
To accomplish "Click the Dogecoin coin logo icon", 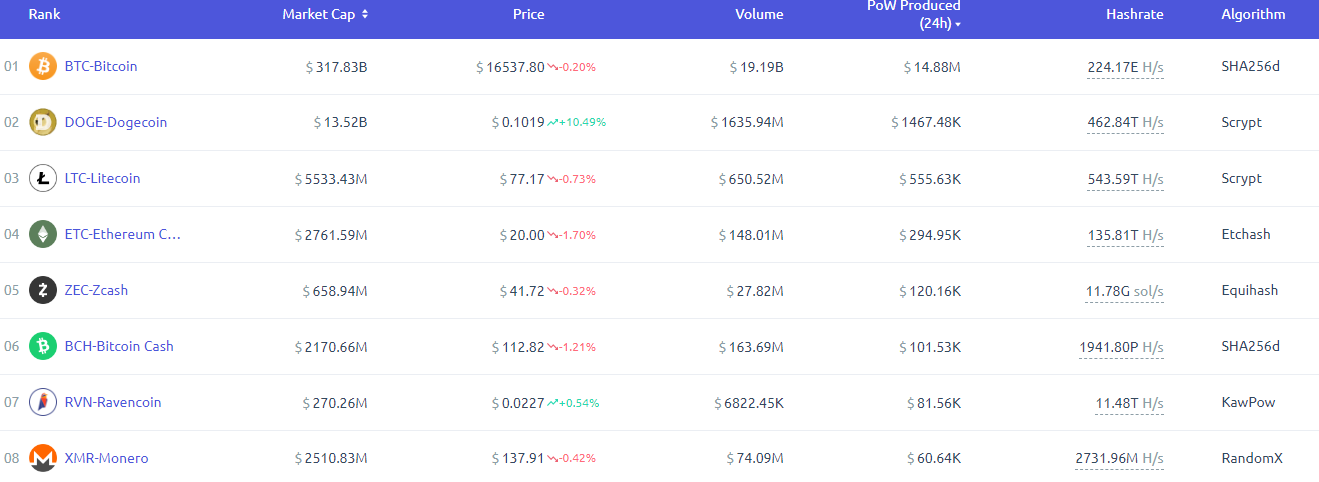I will point(43,123).
